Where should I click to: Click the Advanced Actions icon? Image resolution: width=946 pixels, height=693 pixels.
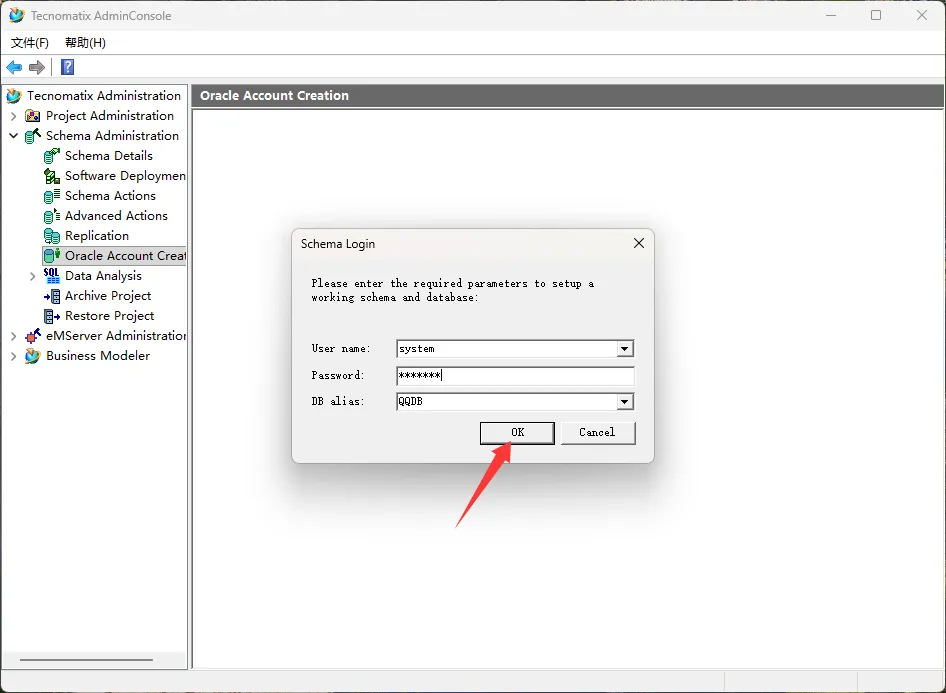click(x=52, y=216)
